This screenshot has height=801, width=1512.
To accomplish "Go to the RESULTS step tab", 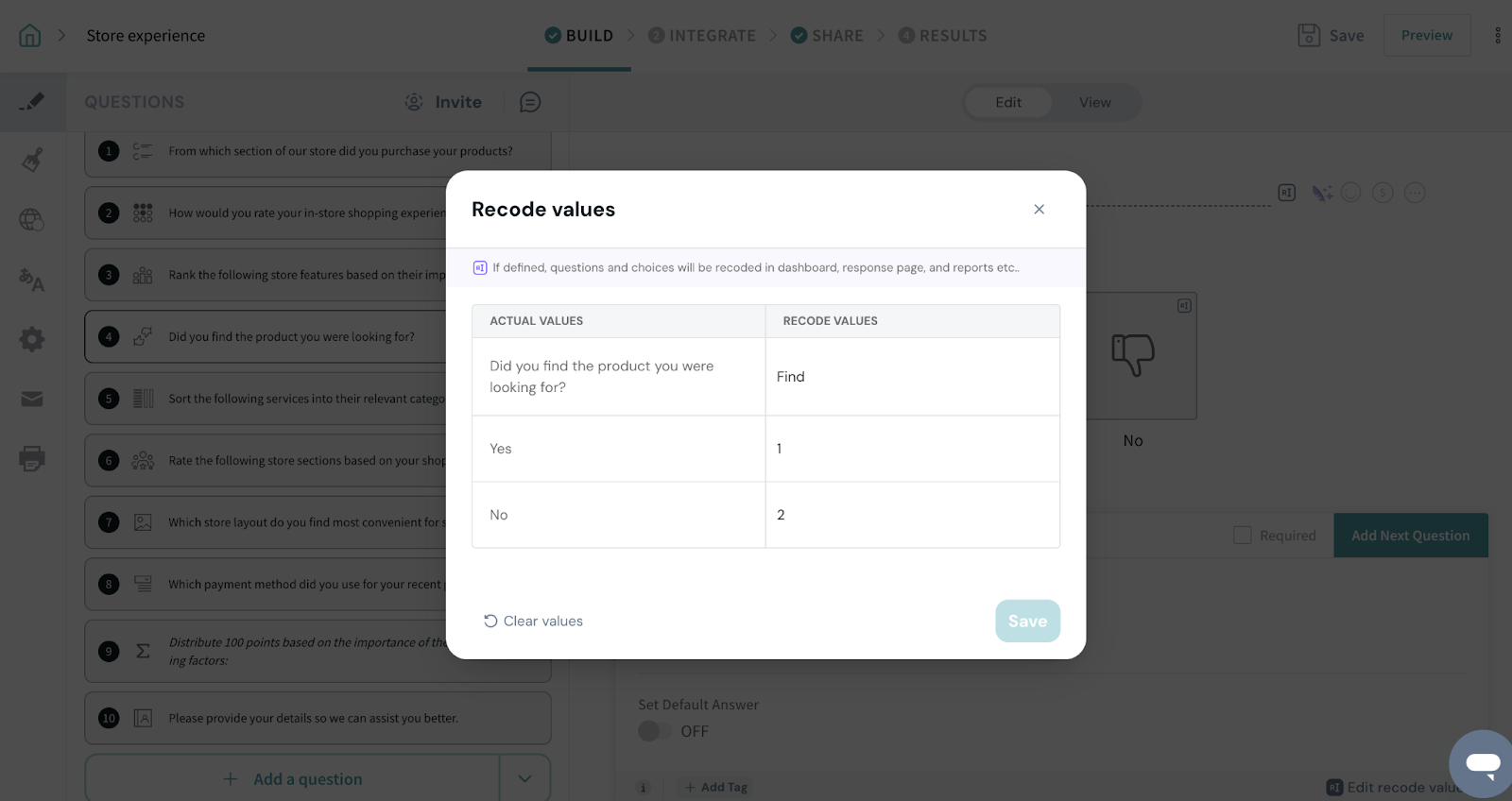I will tap(942, 36).
